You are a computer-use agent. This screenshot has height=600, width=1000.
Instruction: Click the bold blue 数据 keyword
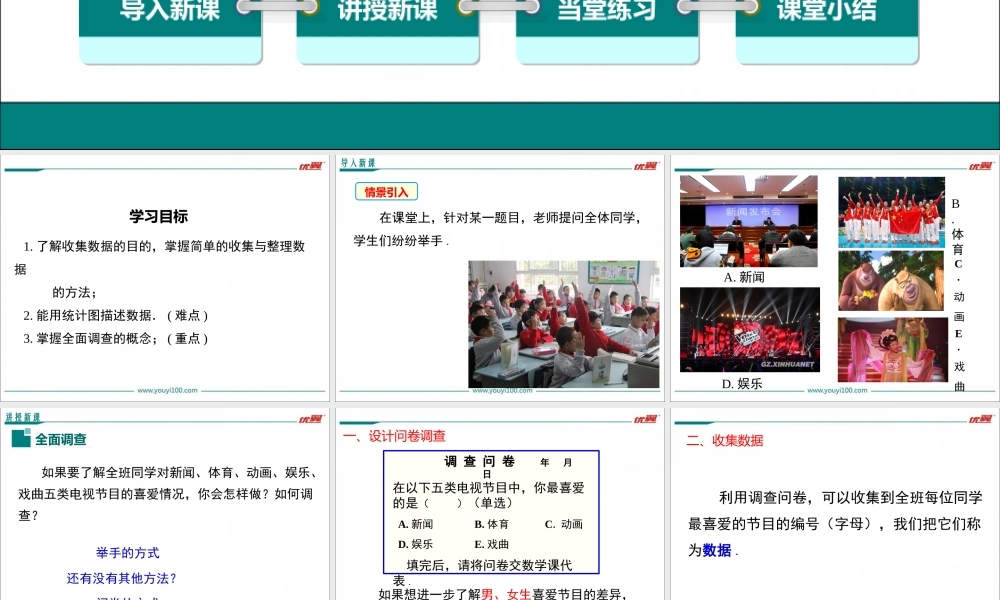coord(716,550)
